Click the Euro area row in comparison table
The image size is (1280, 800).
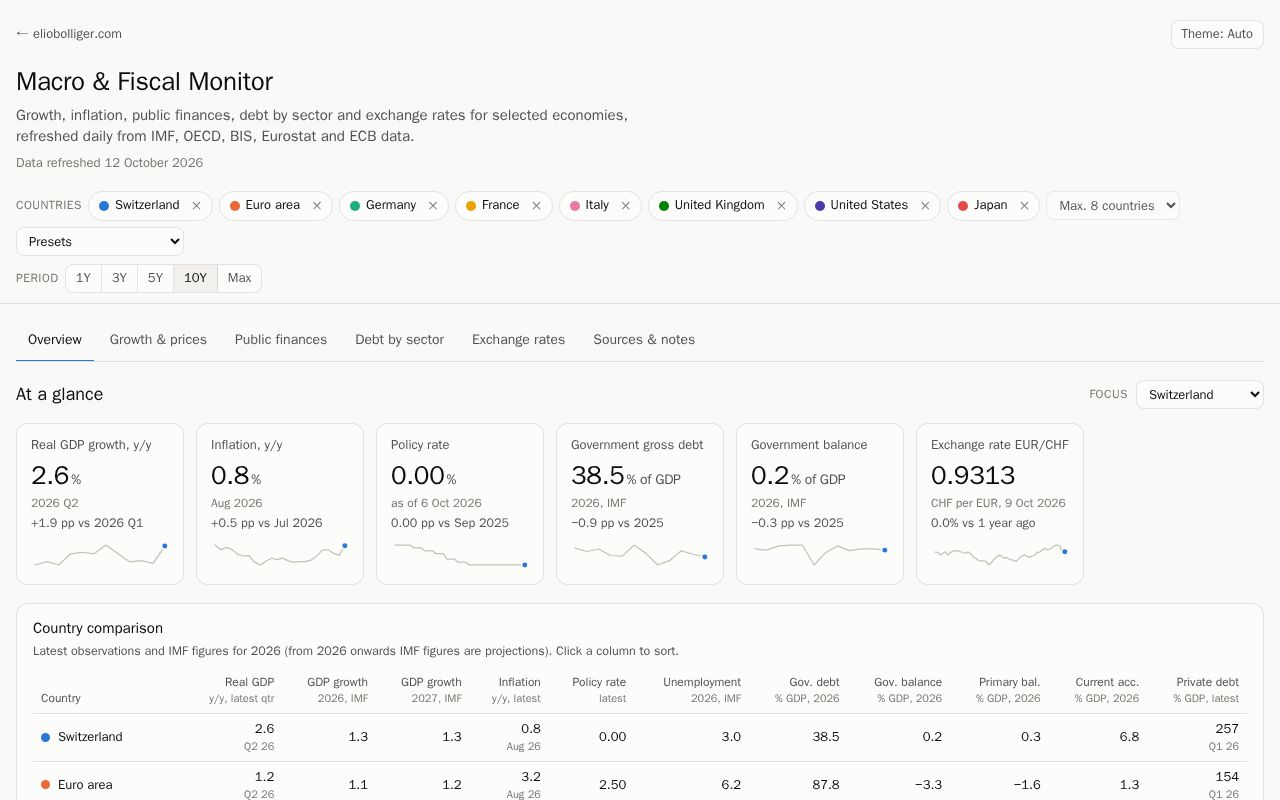[x=640, y=781]
